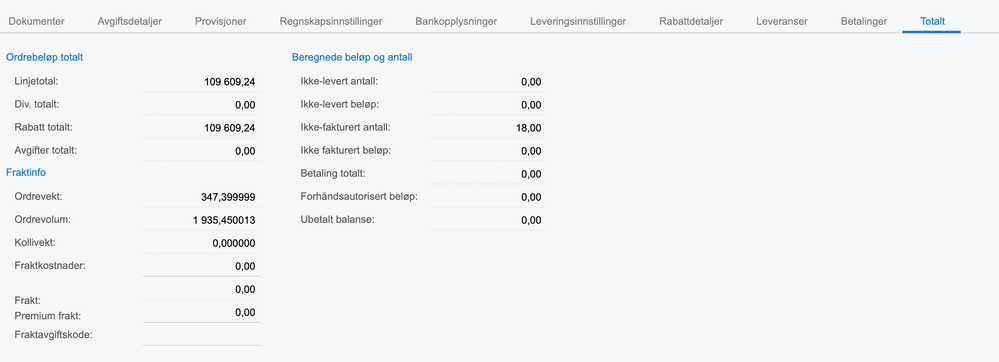Select the Rabatt totalt amount field

[x=202, y=127]
